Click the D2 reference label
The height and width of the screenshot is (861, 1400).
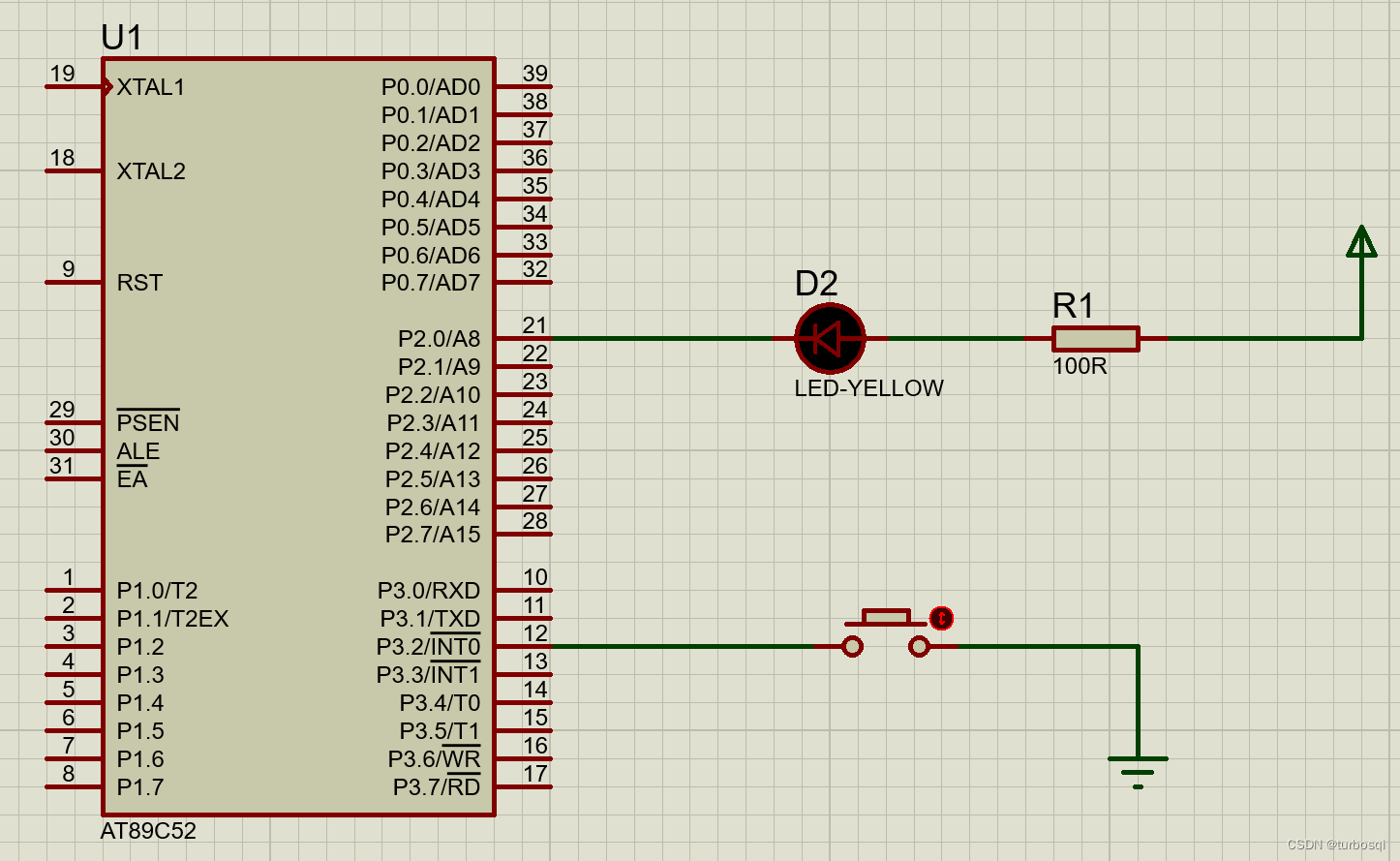point(815,284)
